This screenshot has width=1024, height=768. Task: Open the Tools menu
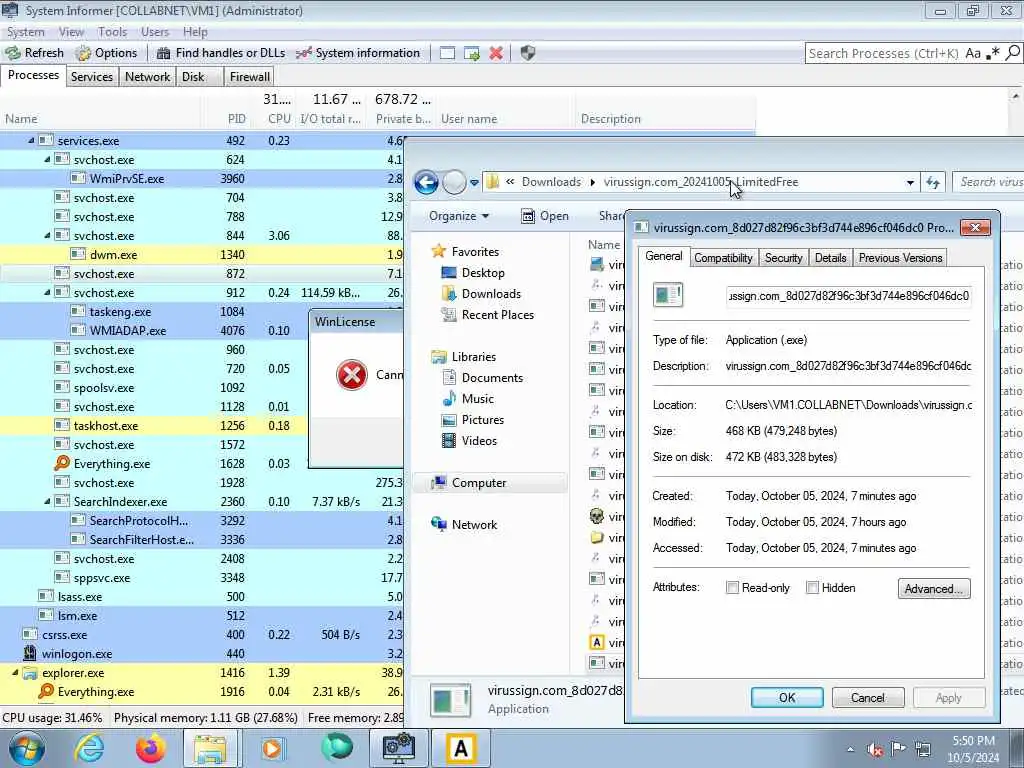(x=112, y=32)
